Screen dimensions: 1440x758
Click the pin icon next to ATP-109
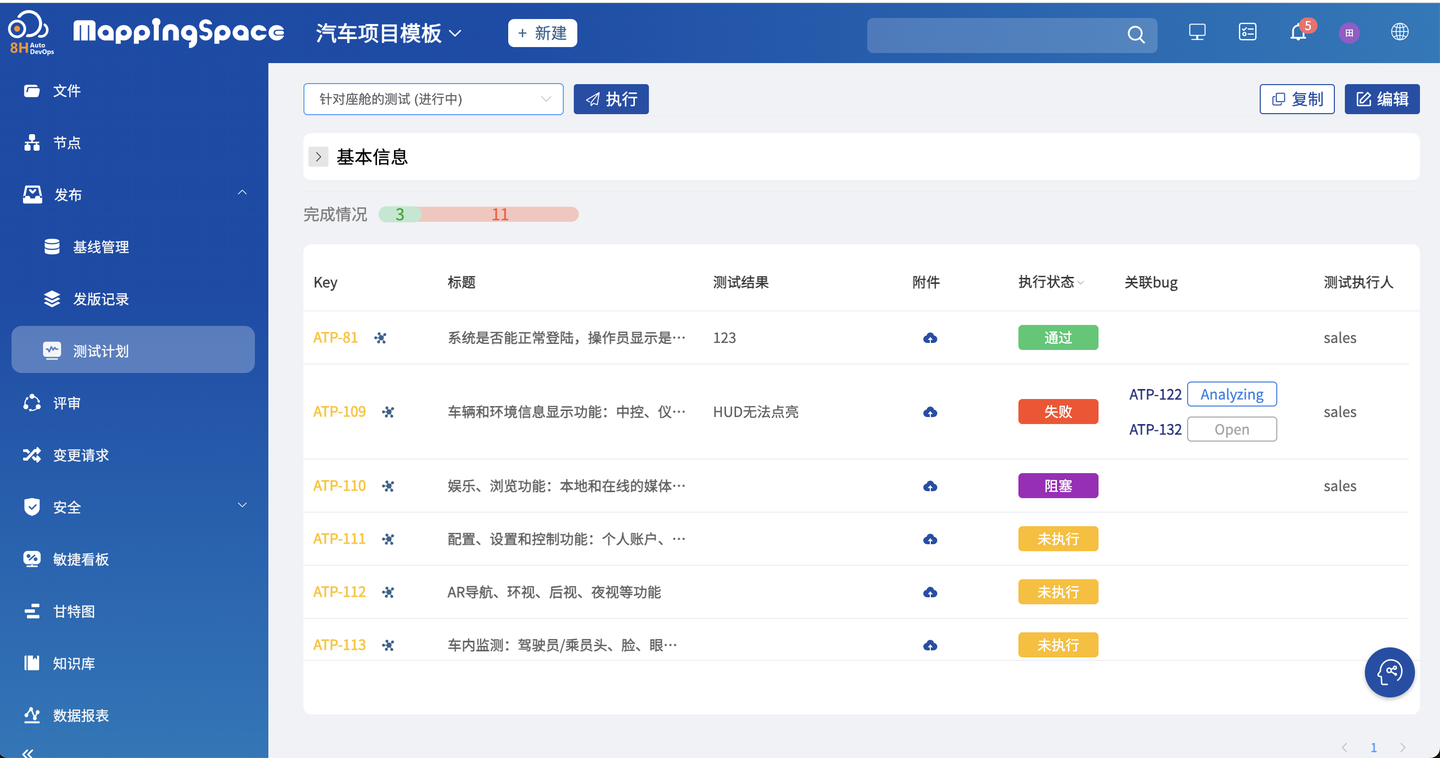point(389,412)
